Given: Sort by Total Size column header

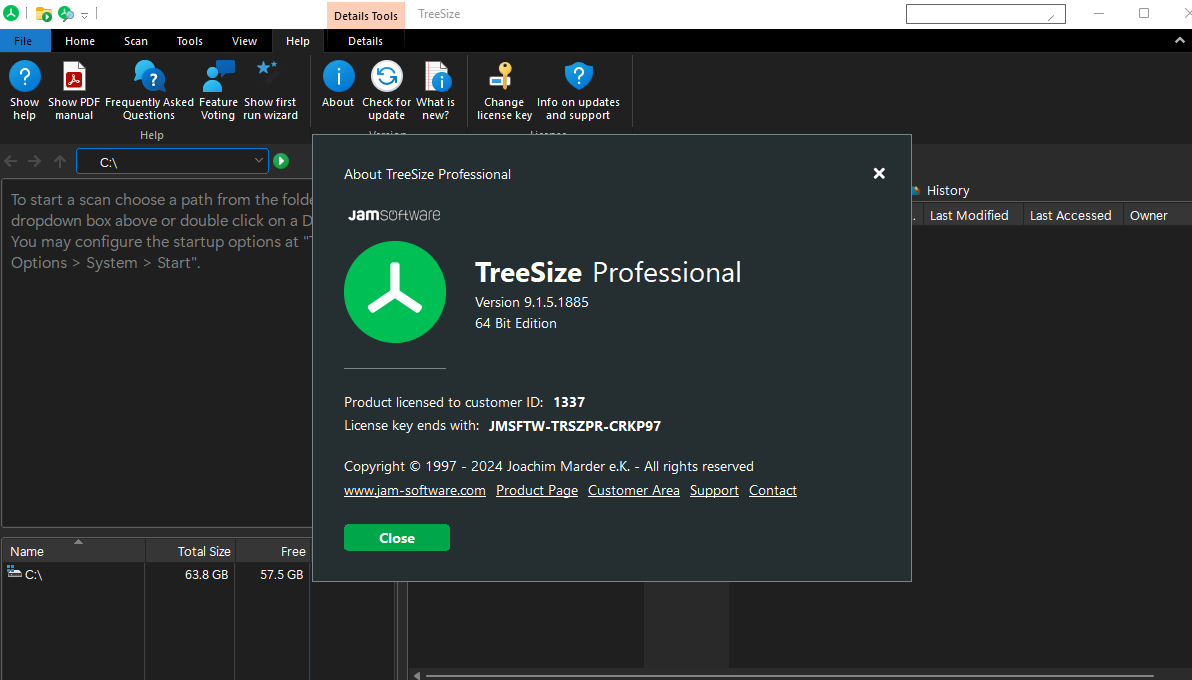Looking at the screenshot, I should pyautogui.click(x=190, y=551).
